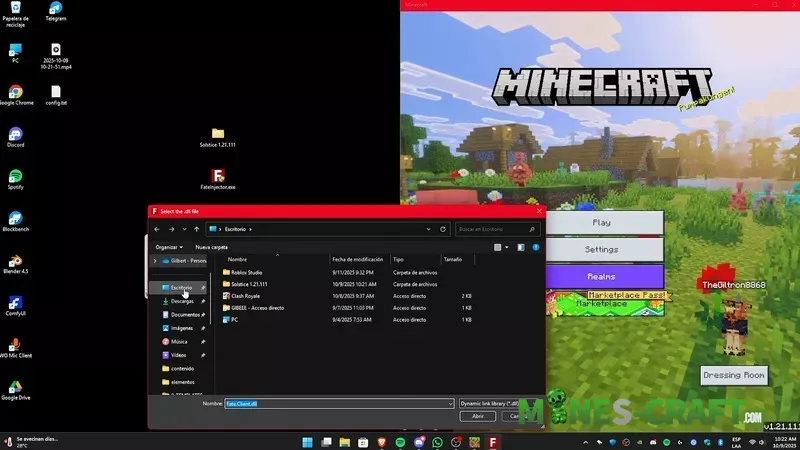800x450 pixels.
Task: Click the Blockbench desktop shortcut
Action: click(x=16, y=220)
